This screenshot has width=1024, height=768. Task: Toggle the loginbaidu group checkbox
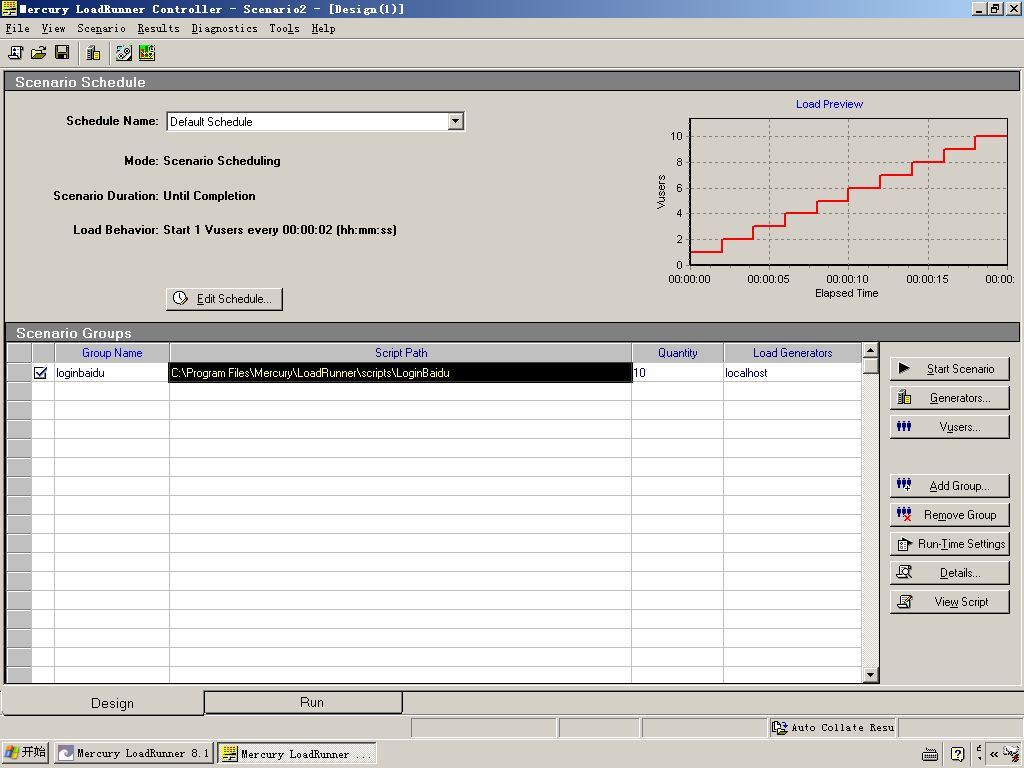coord(40,373)
